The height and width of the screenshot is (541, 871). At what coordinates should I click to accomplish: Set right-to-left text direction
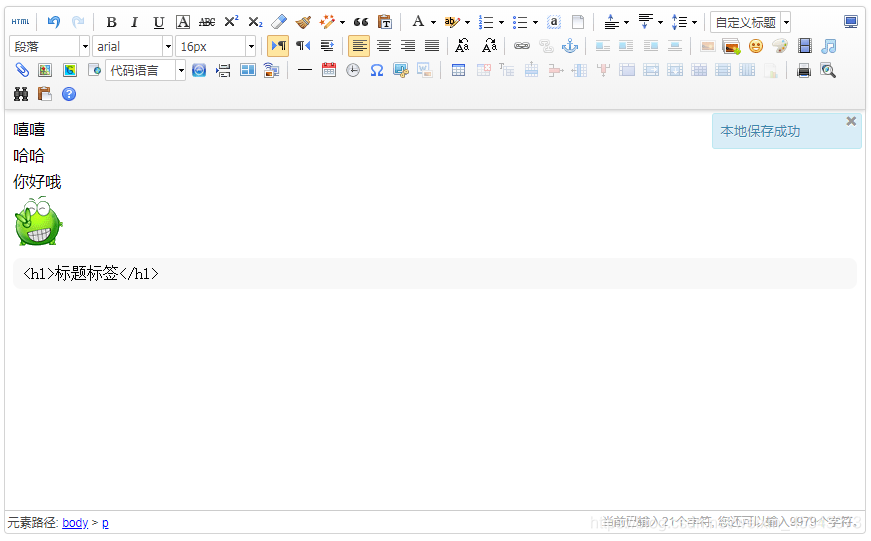[x=303, y=46]
